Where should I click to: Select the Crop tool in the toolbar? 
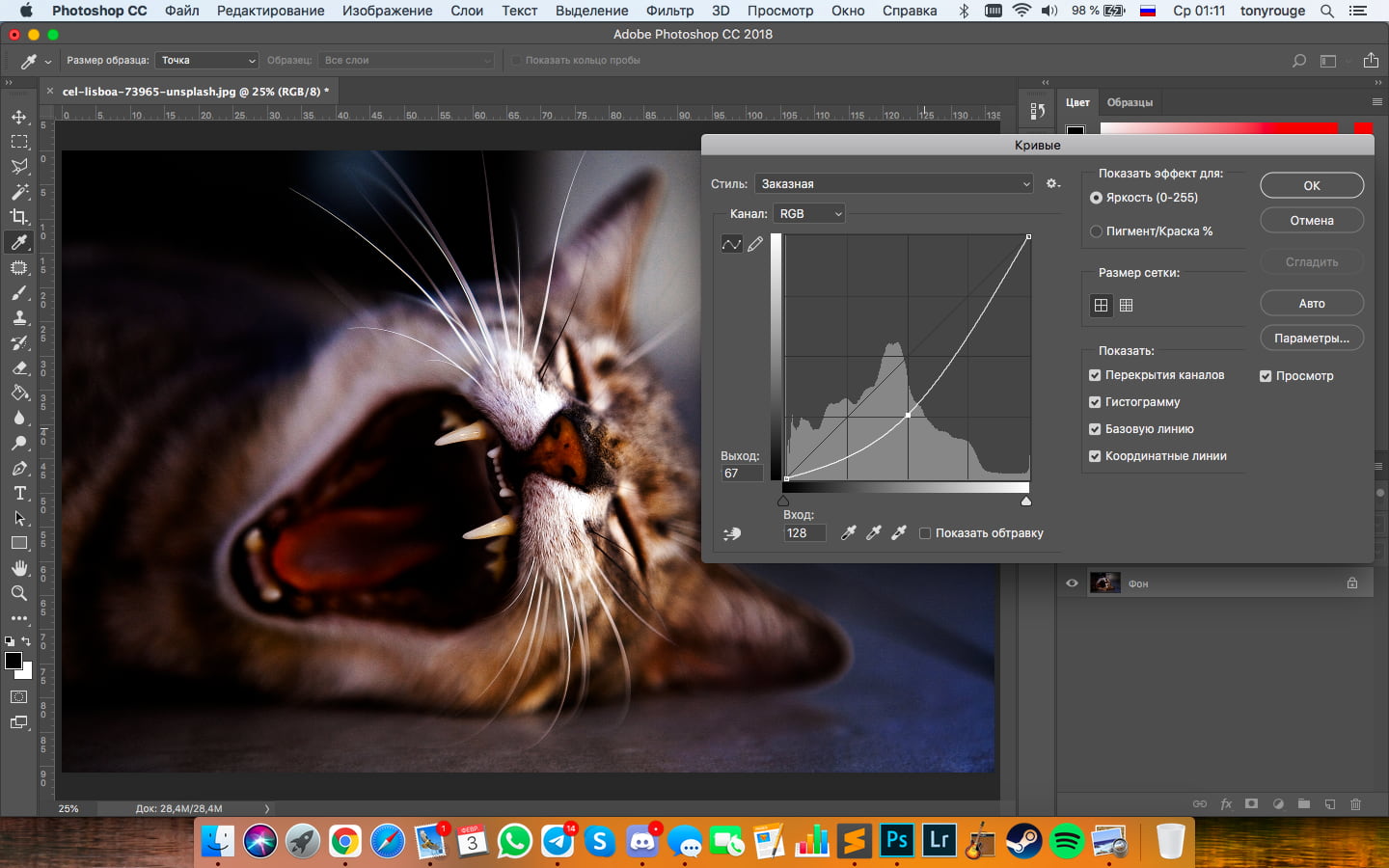tap(19, 217)
